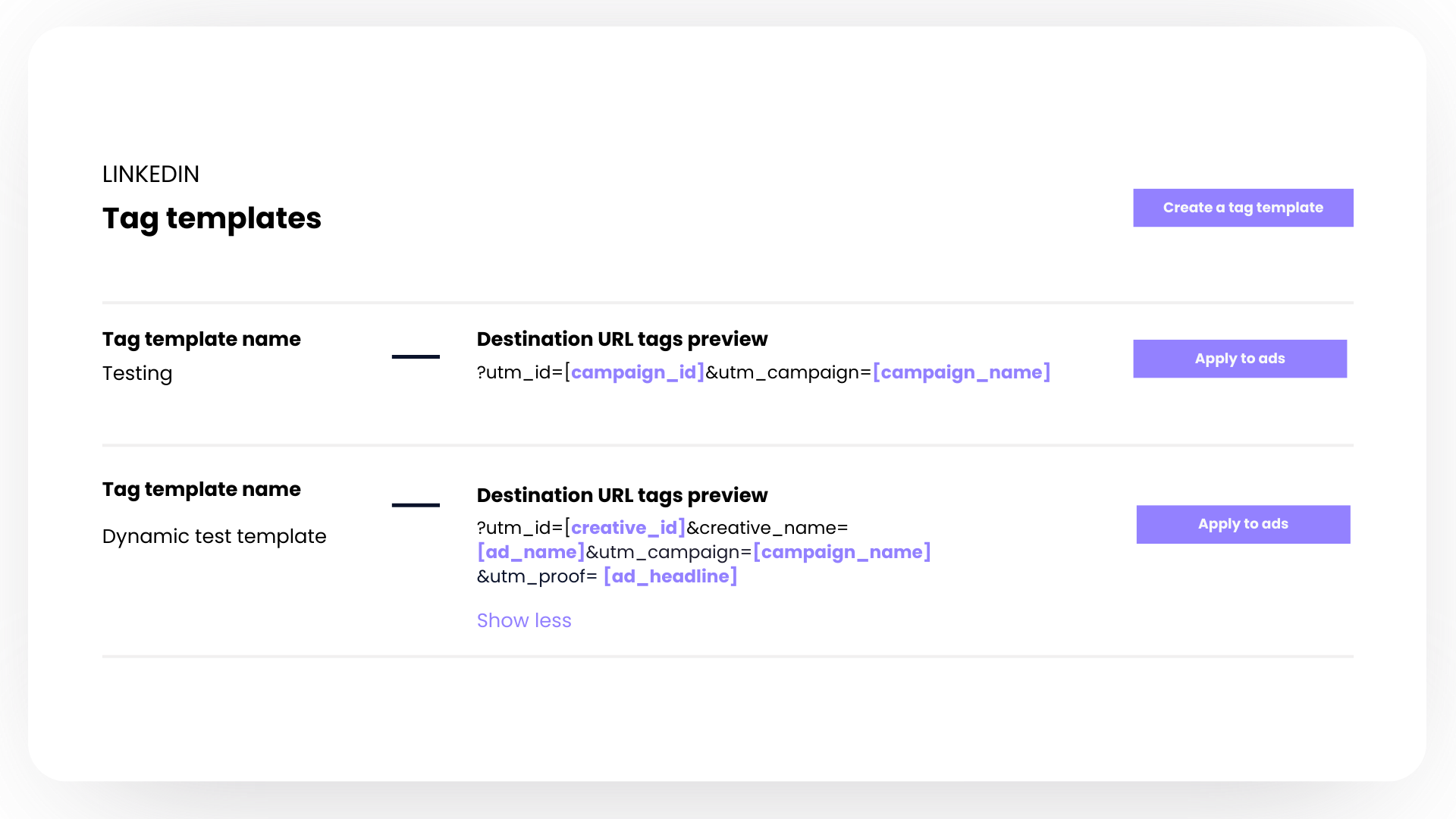Image resolution: width=1456 pixels, height=819 pixels.
Task: Click second Destination URL tags preview heading
Action: point(622,495)
